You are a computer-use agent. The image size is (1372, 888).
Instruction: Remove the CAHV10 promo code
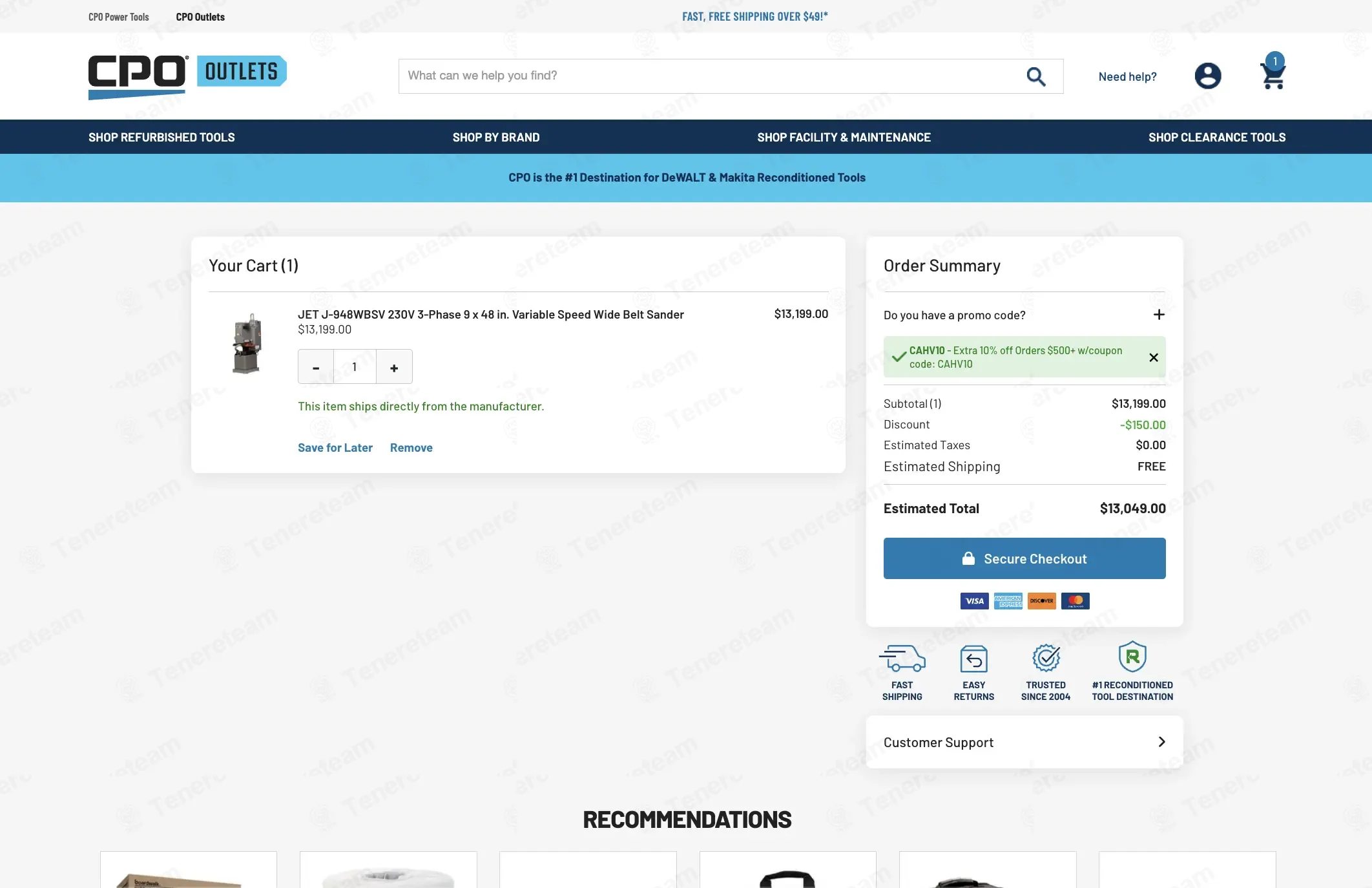pyautogui.click(x=1154, y=357)
